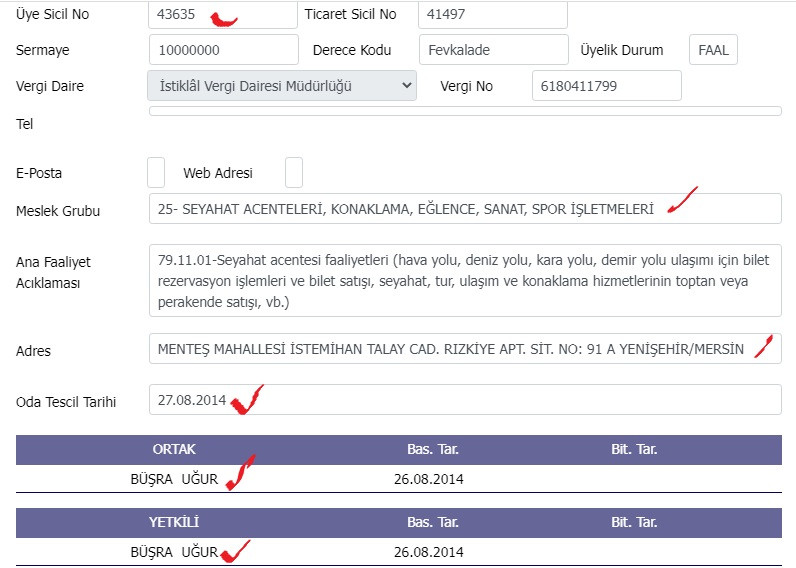Screen dimensions: 796x568
Task: Click Bit. Tar. header in ORTAK table
Action: point(634,449)
